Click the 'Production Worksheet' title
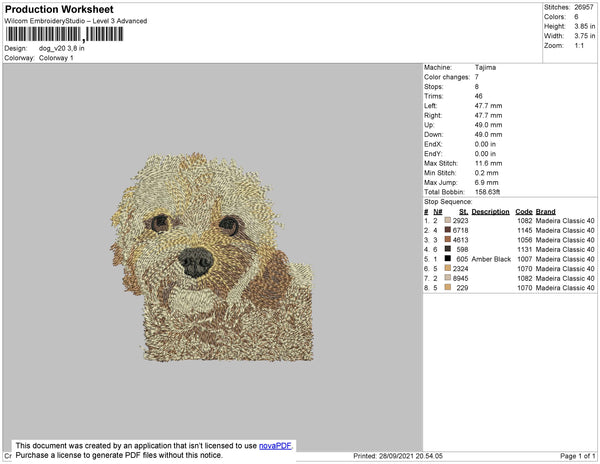The height and width of the screenshot is (464, 600). click(59, 10)
